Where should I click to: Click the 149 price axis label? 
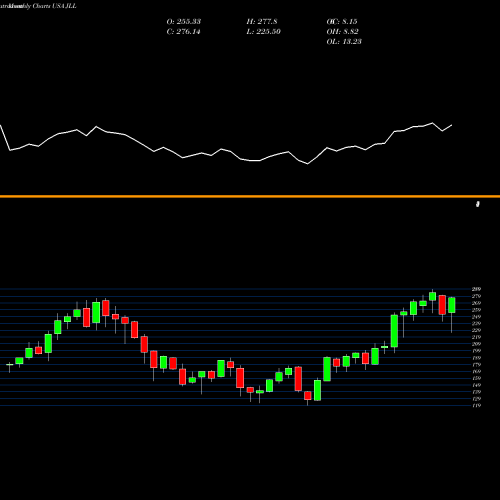tap(476, 385)
